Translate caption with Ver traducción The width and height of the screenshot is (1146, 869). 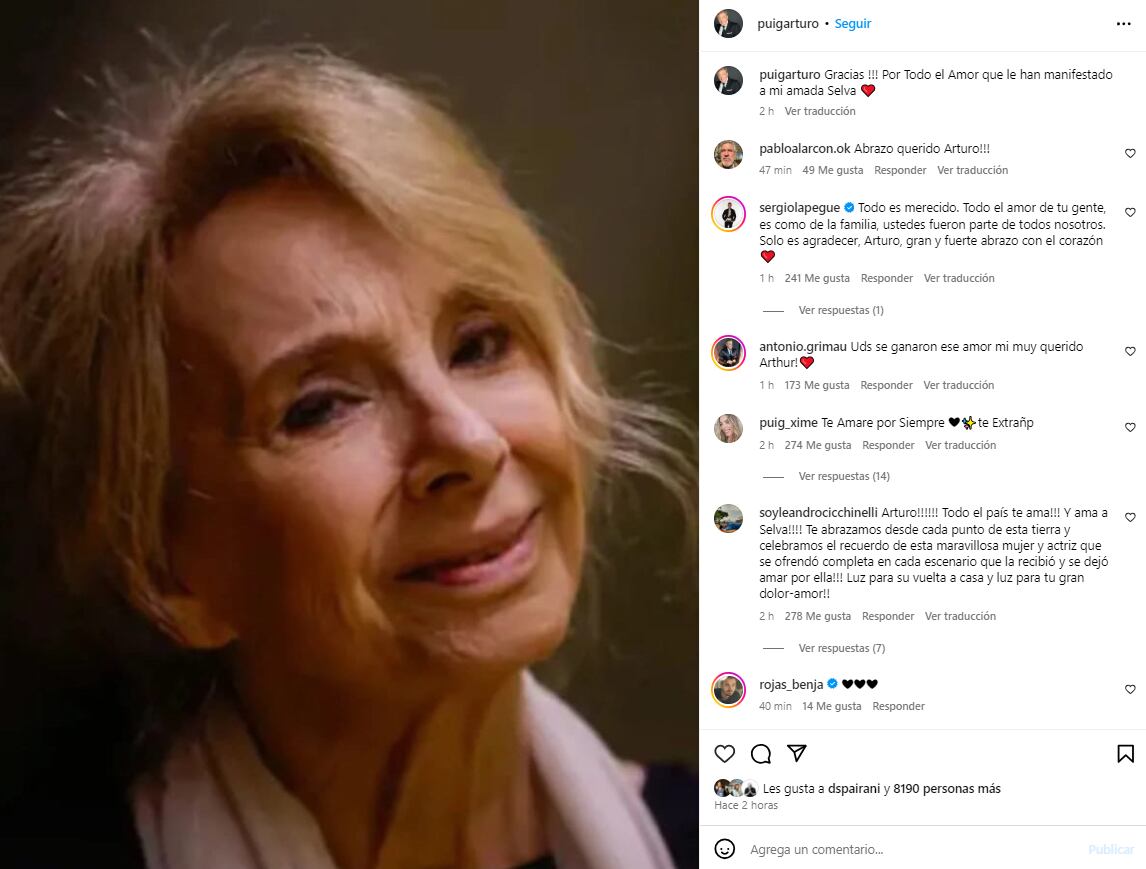coord(819,111)
